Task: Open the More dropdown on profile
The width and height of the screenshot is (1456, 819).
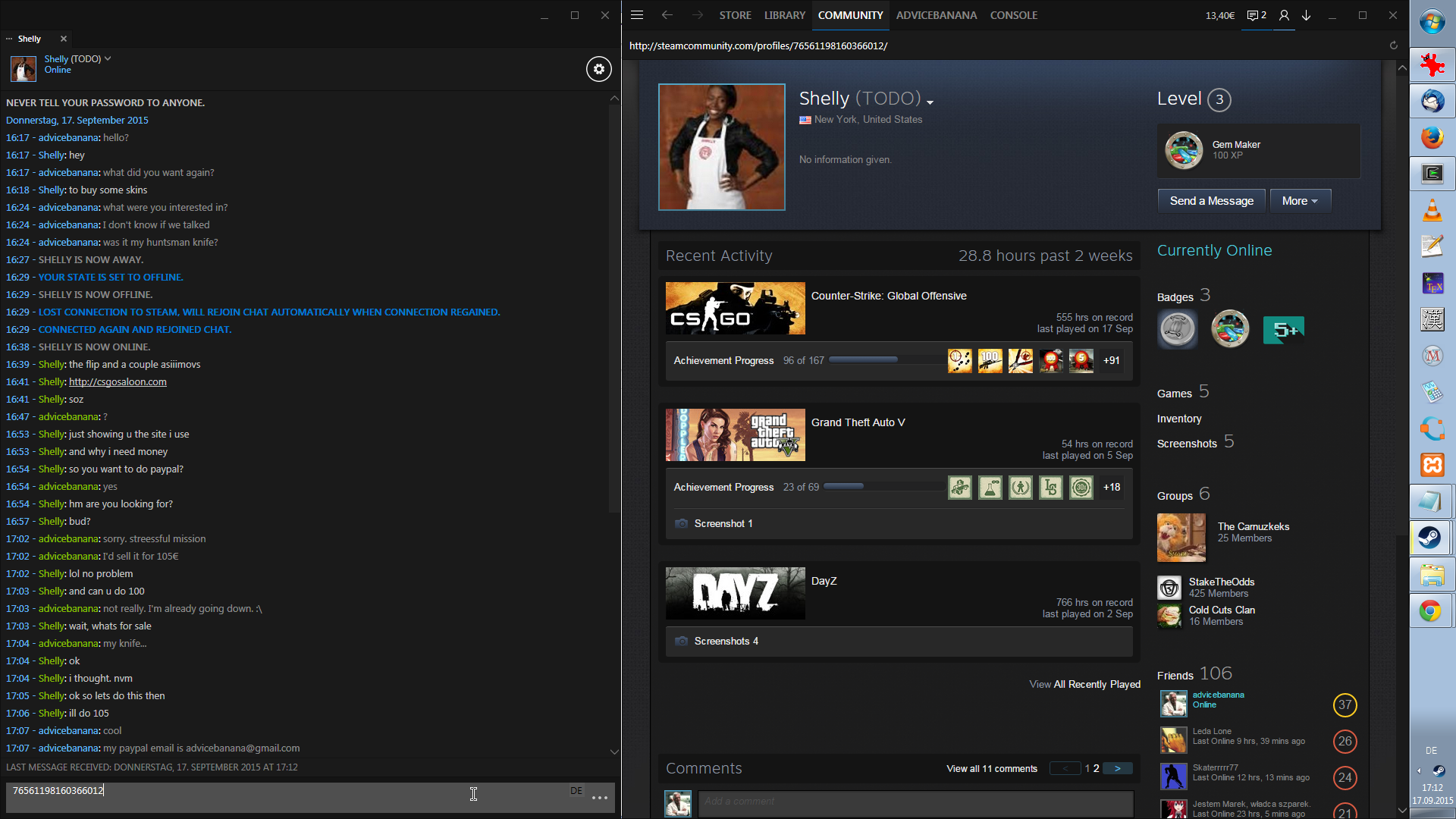Action: click(1300, 201)
